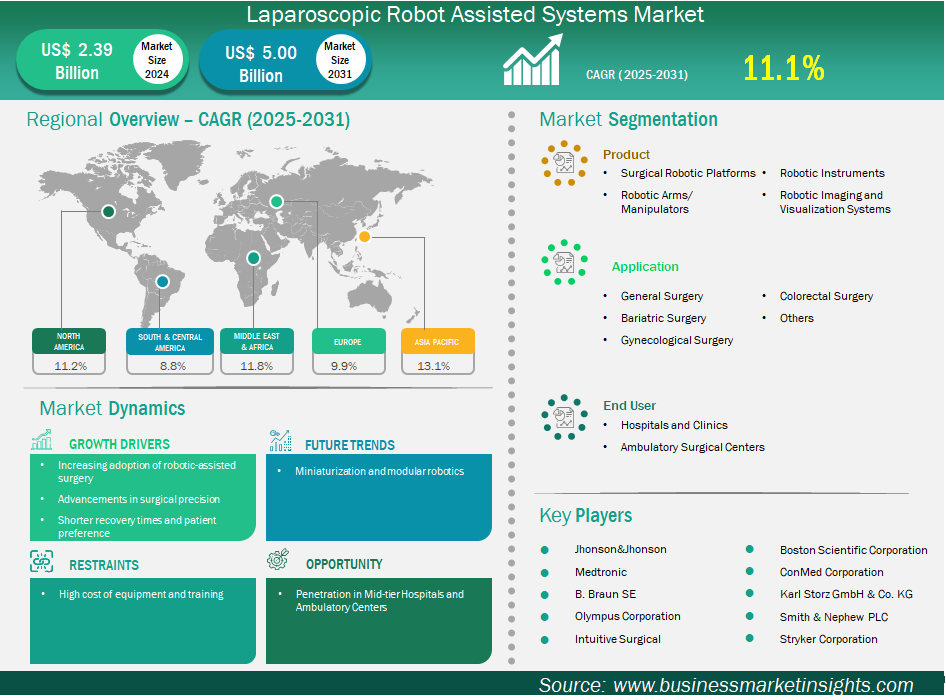Click the End User segmentation icon

564,417
